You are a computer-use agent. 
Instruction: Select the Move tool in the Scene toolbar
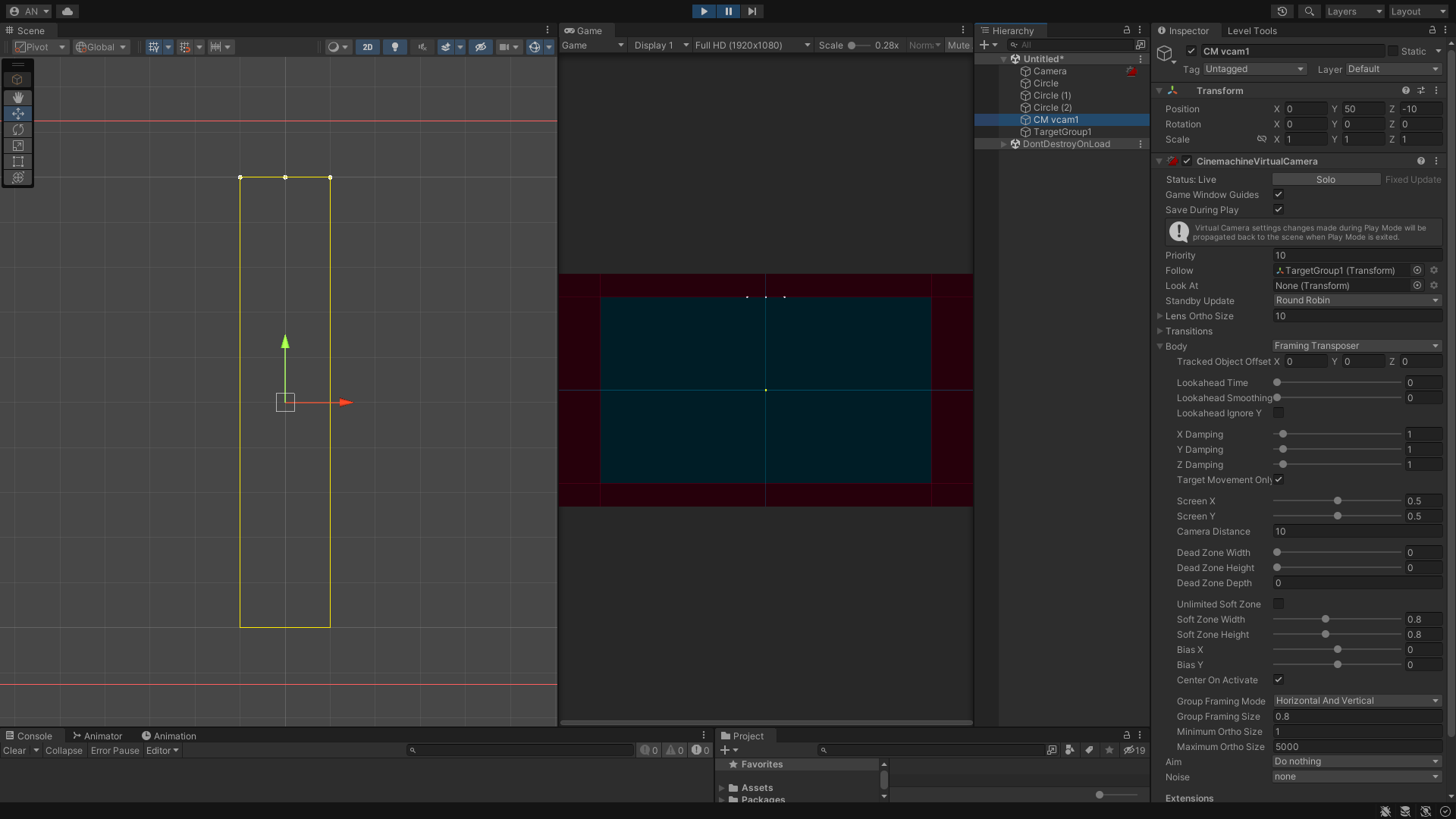click(17, 114)
